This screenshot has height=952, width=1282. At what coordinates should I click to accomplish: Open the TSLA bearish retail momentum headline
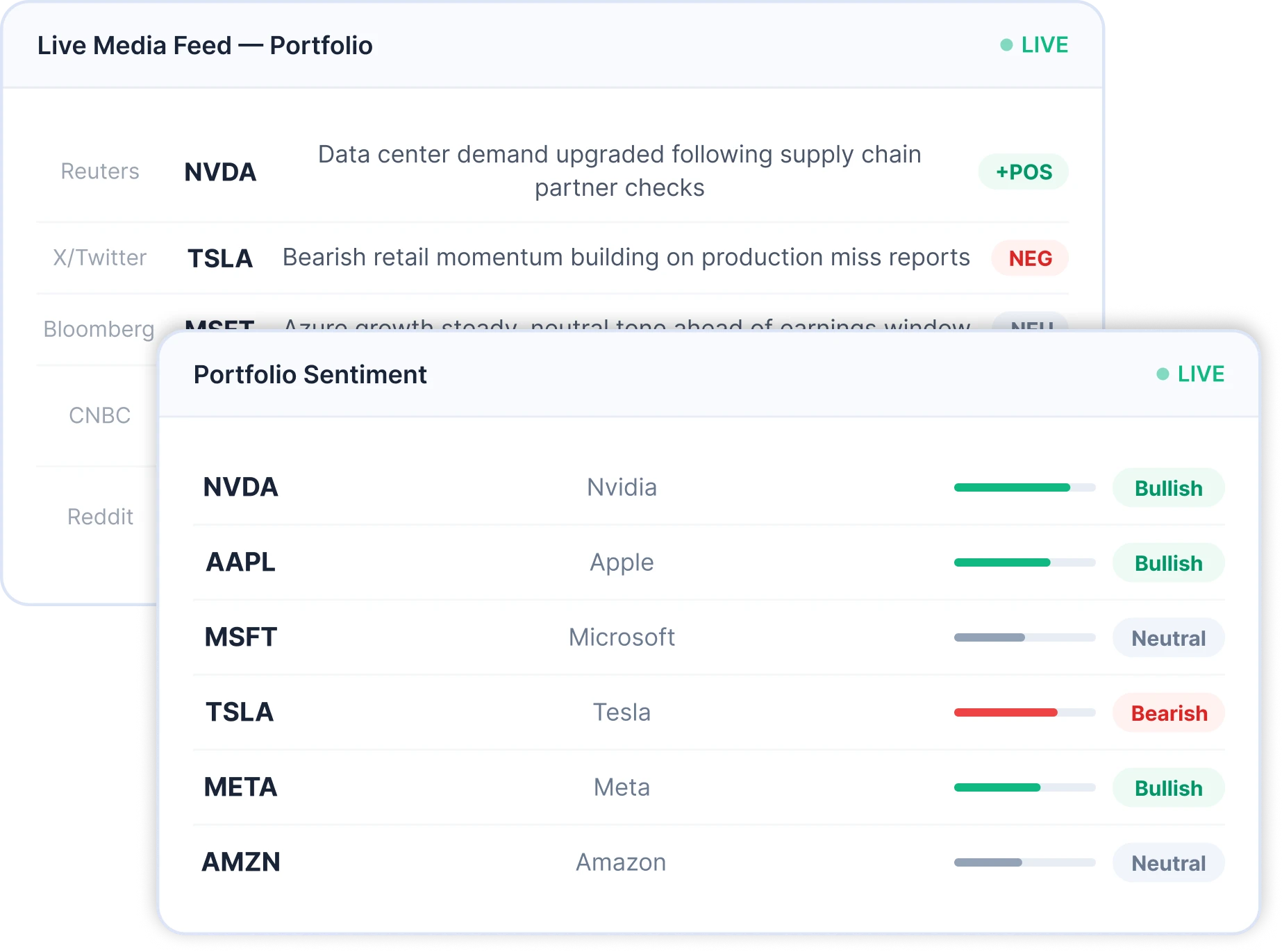(x=626, y=258)
